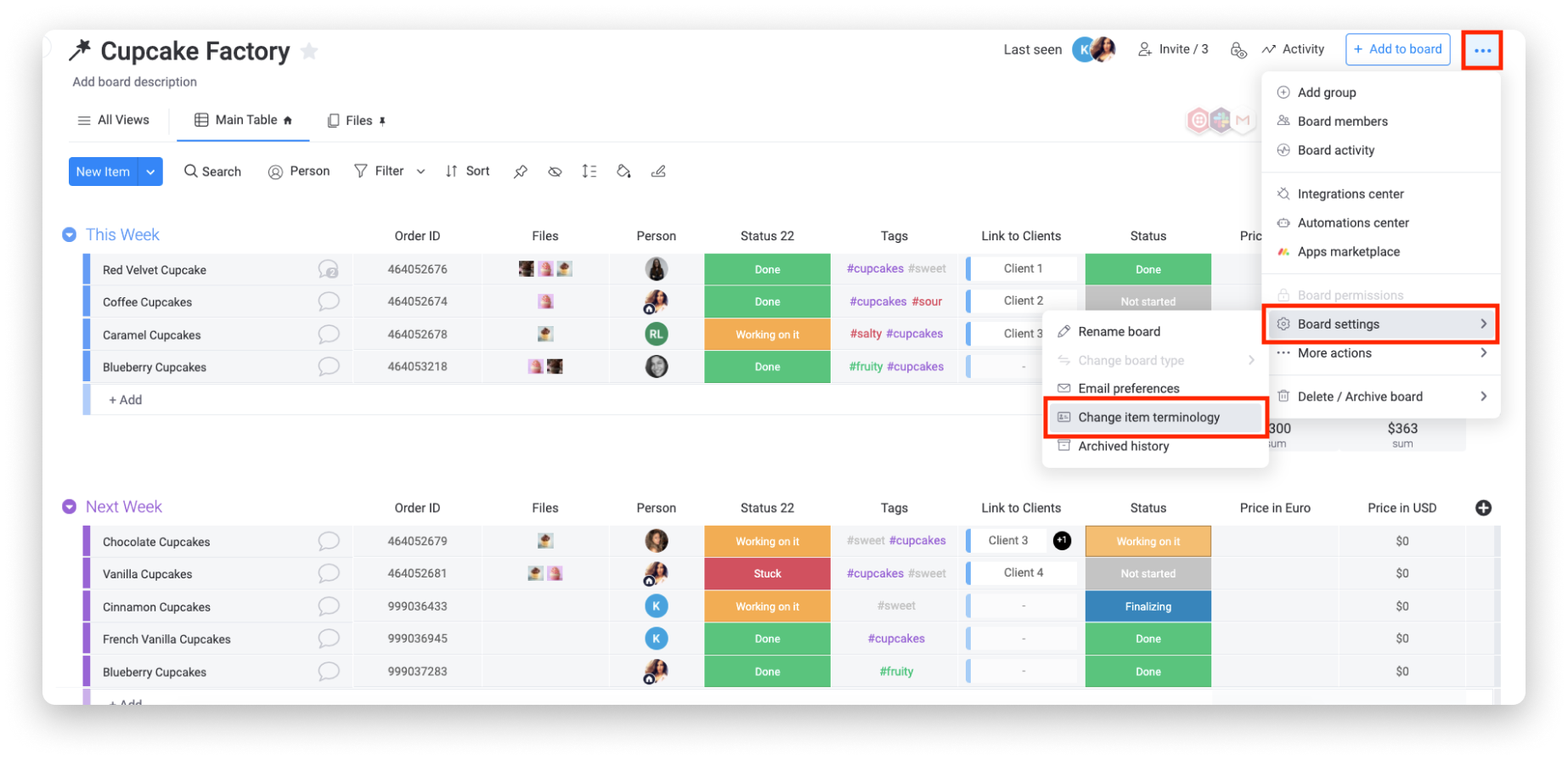Switch to the Main Table tab
Viewport: 1568px width, 760px height.
coord(243,120)
